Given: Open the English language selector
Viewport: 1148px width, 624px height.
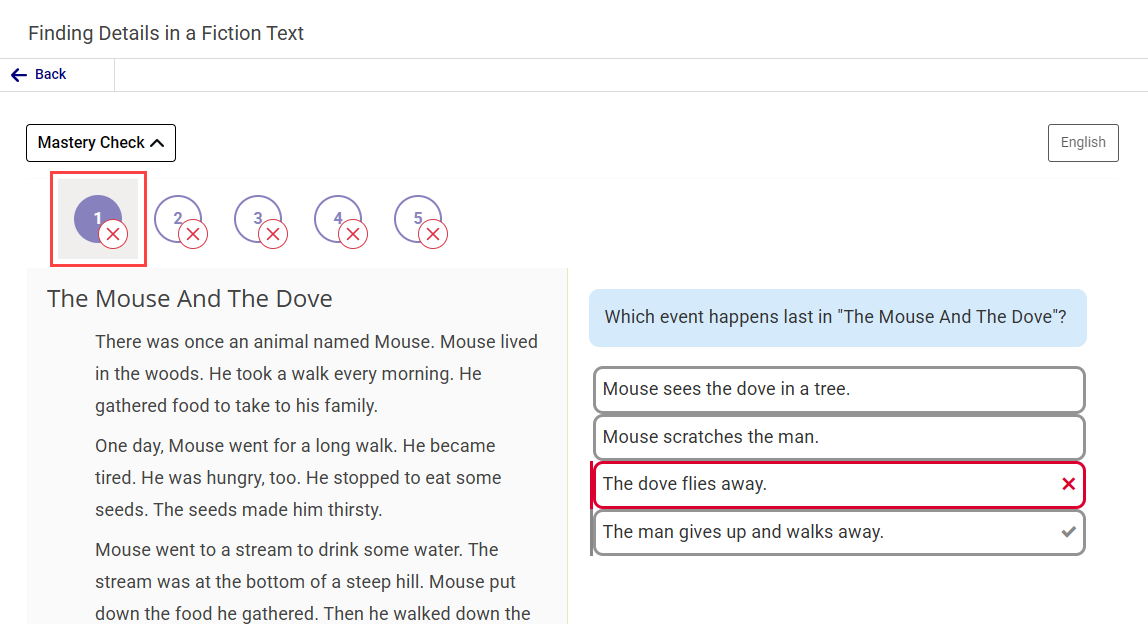Looking at the screenshot, I should [1083, 142].
